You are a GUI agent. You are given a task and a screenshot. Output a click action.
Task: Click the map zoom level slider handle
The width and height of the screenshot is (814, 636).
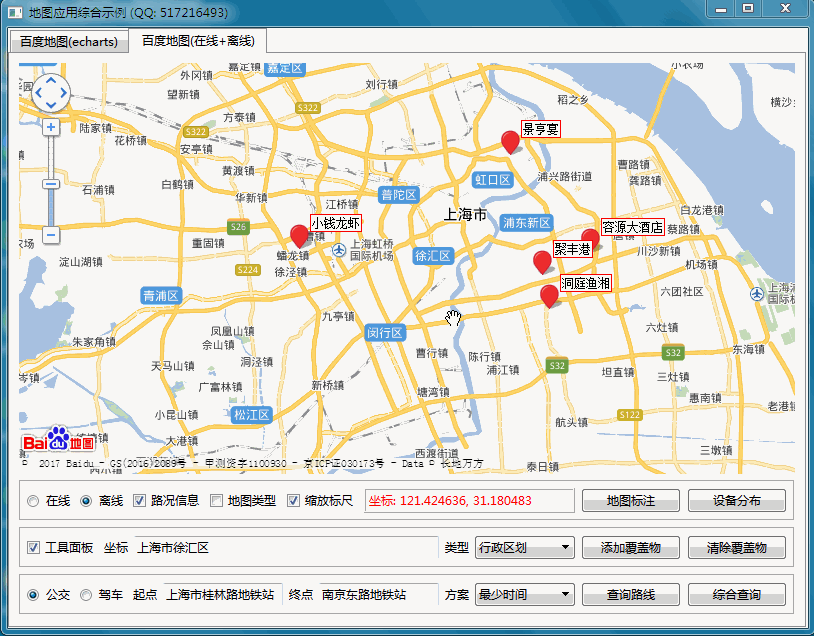point(51,184)
